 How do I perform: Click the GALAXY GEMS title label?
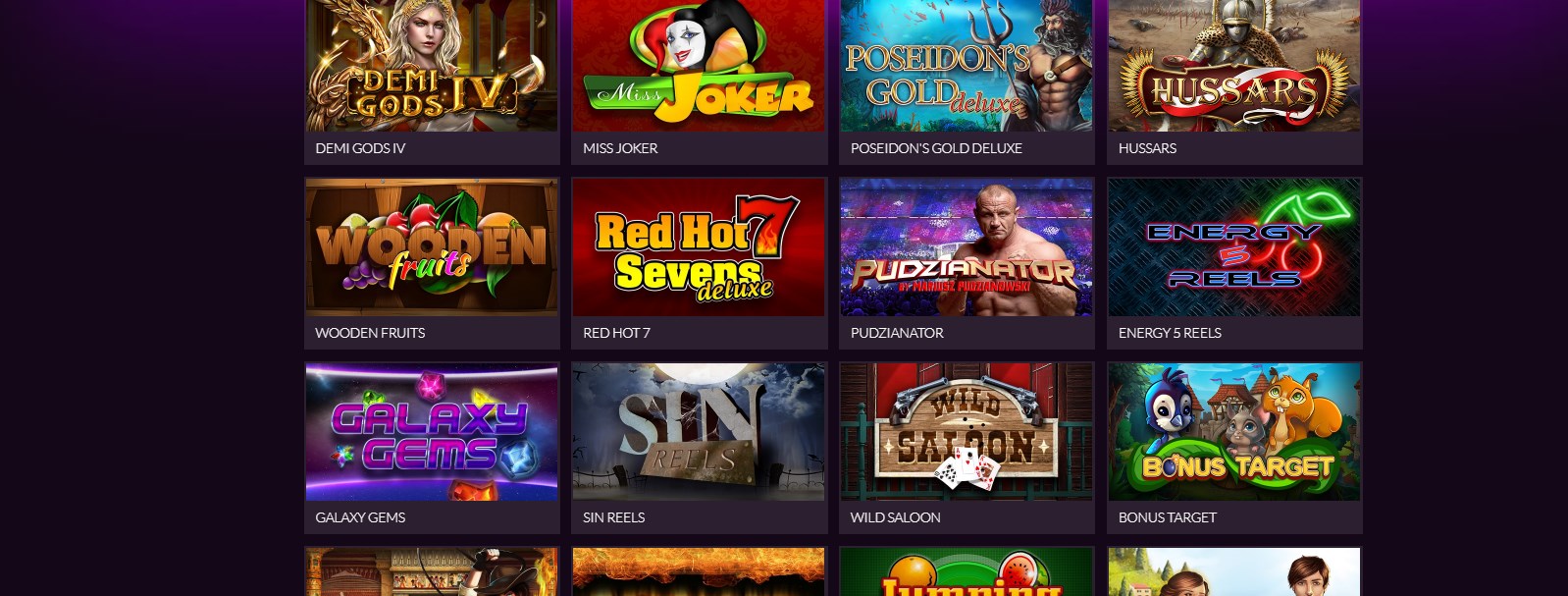360,517
